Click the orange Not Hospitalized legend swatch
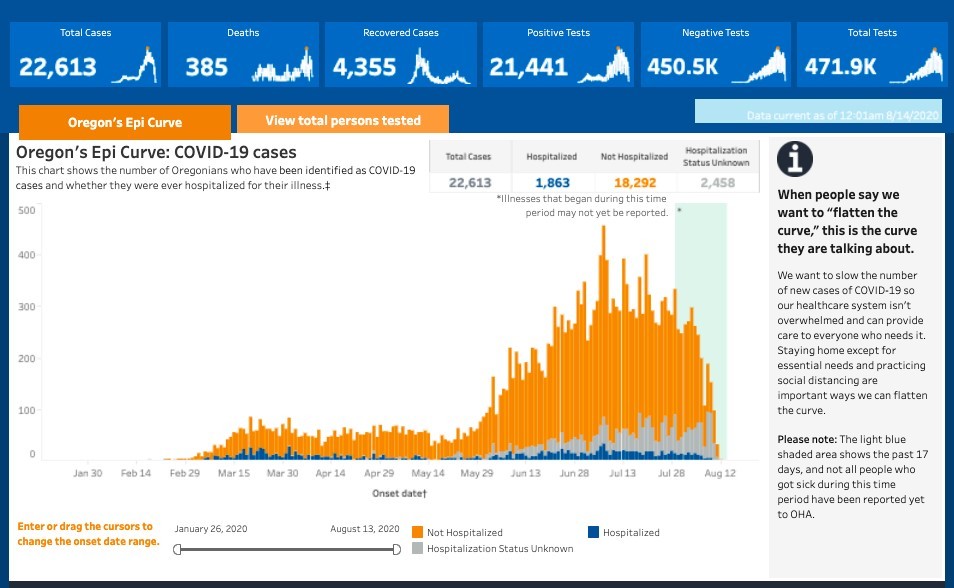 (418, 532)
